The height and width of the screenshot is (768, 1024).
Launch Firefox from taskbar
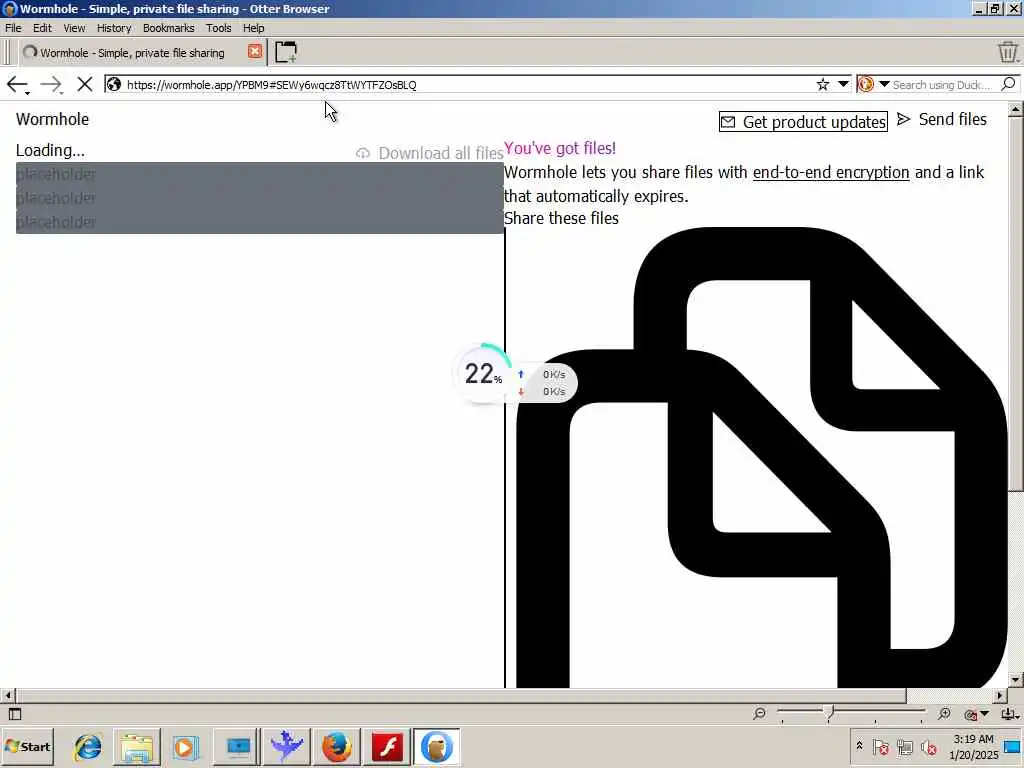coord(336,746)
